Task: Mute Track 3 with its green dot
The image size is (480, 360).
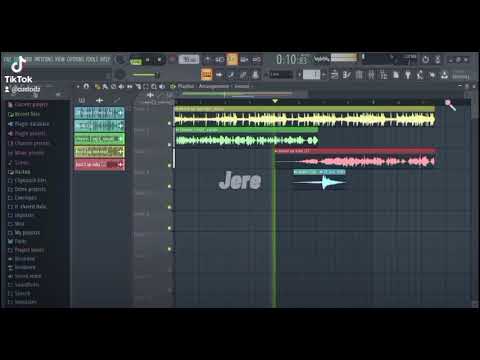Action: pos(169,165)
